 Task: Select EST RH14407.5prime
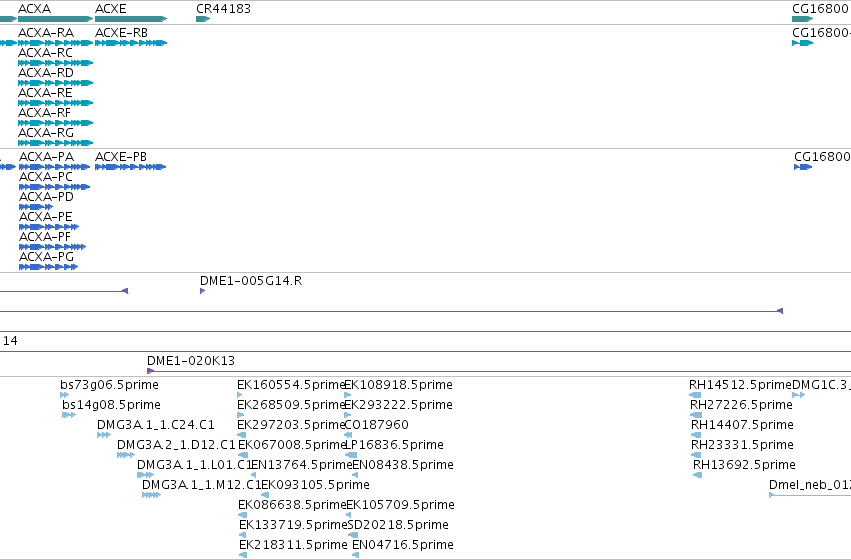click(x=696, y=435)
